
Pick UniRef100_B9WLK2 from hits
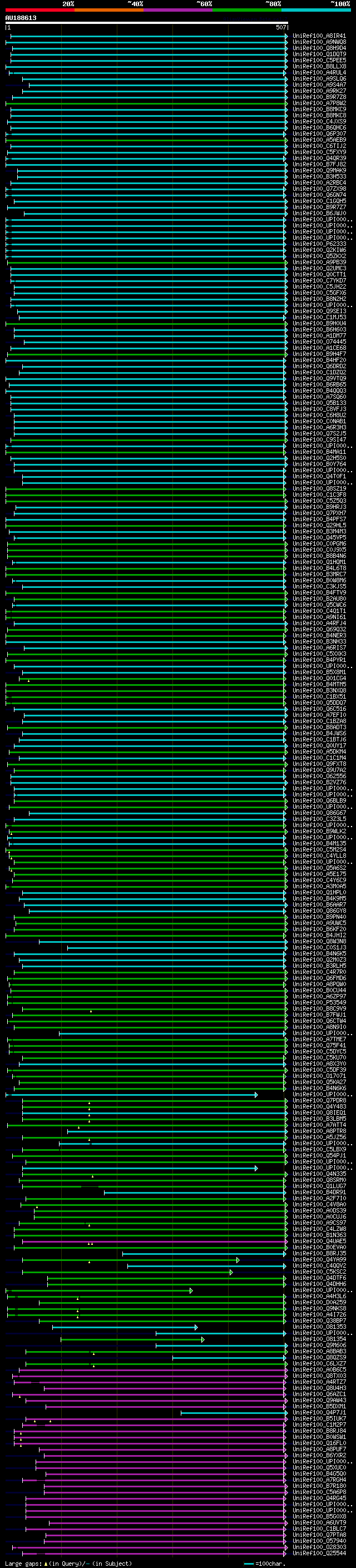point(319,832)
